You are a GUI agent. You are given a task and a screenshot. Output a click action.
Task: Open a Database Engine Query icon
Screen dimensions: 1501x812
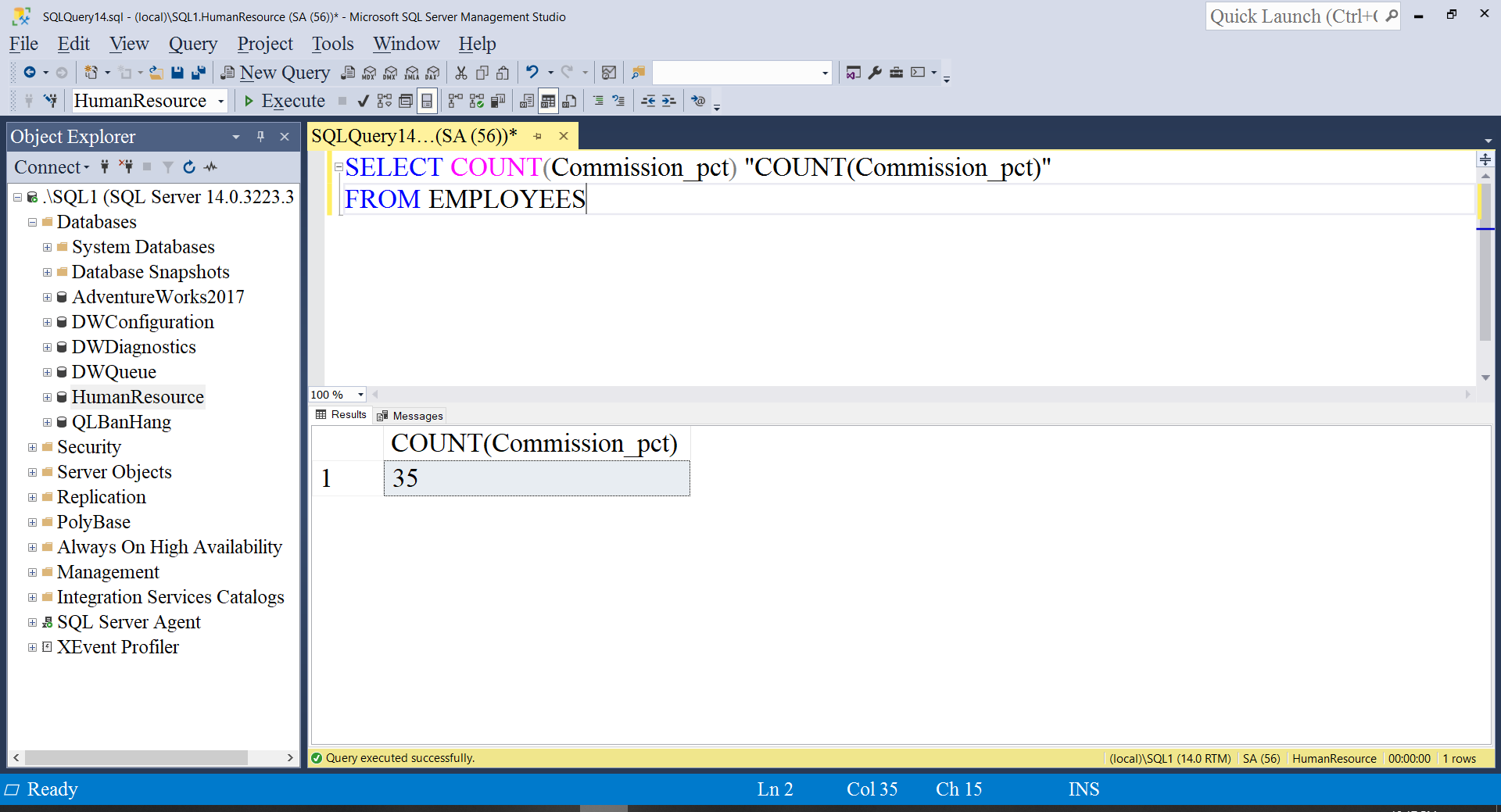click(x=349, y=73)
